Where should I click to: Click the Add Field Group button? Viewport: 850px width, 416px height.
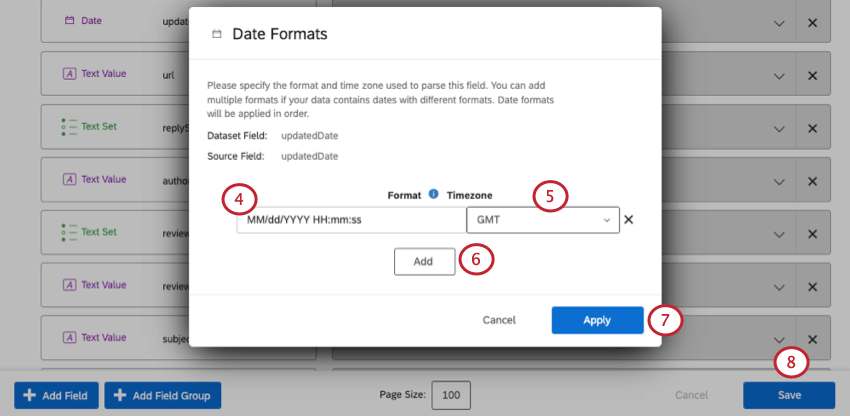tap(162, 396)
